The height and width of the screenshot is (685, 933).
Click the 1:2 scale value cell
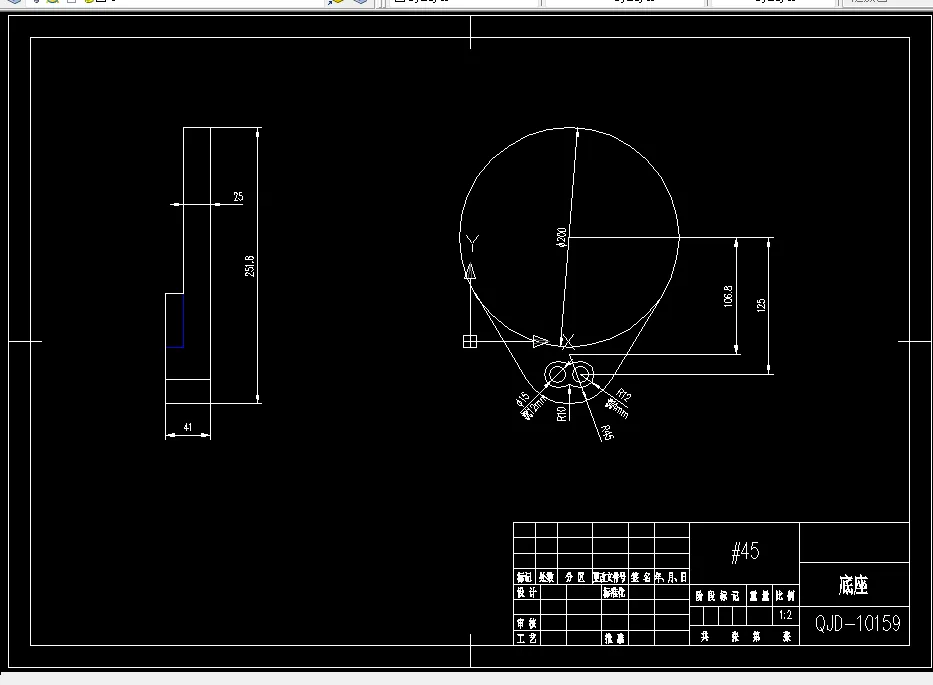pyautogui.click(x=785, y=615)
